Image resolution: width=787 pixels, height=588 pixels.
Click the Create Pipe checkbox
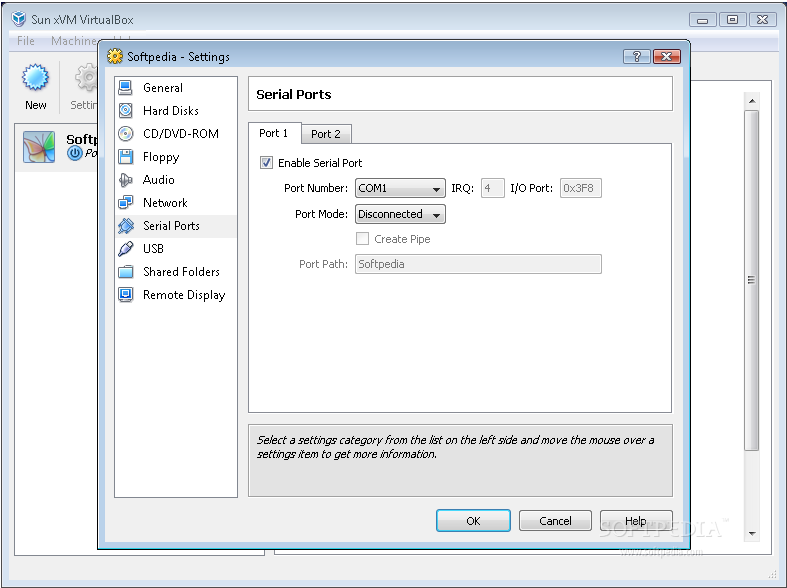pos(362,239)
